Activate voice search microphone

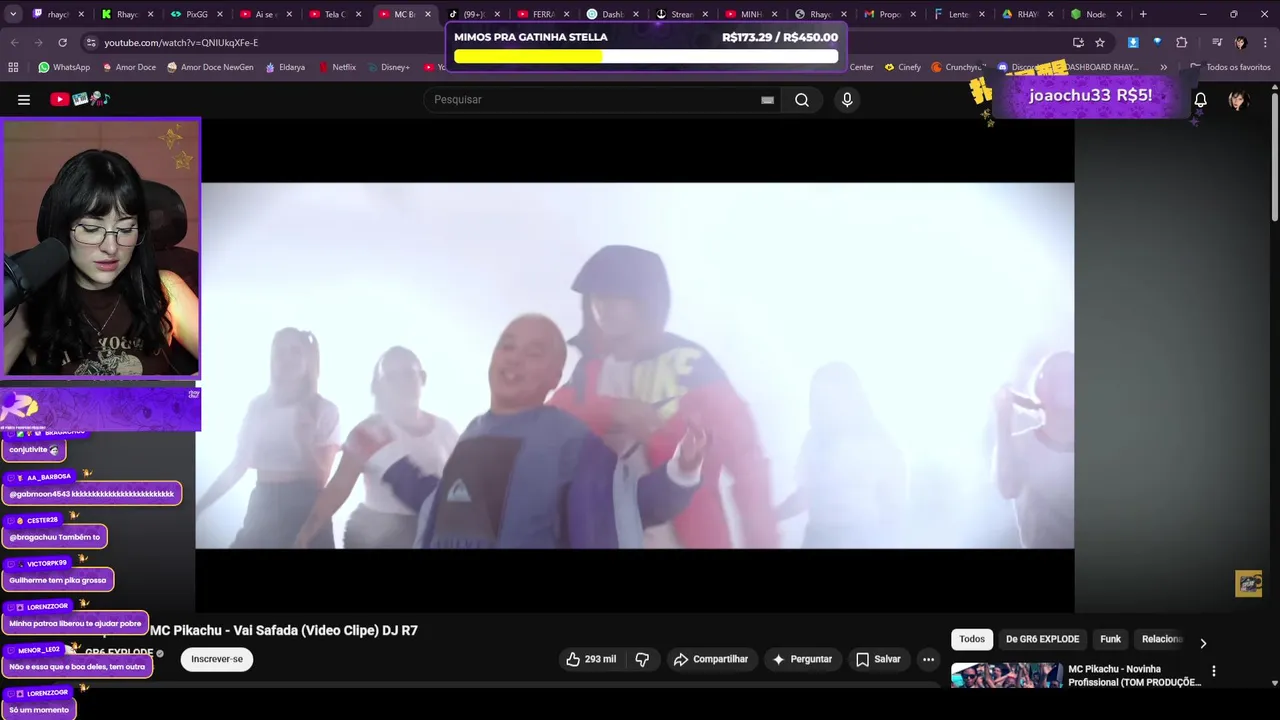click(x=847, y=99)
